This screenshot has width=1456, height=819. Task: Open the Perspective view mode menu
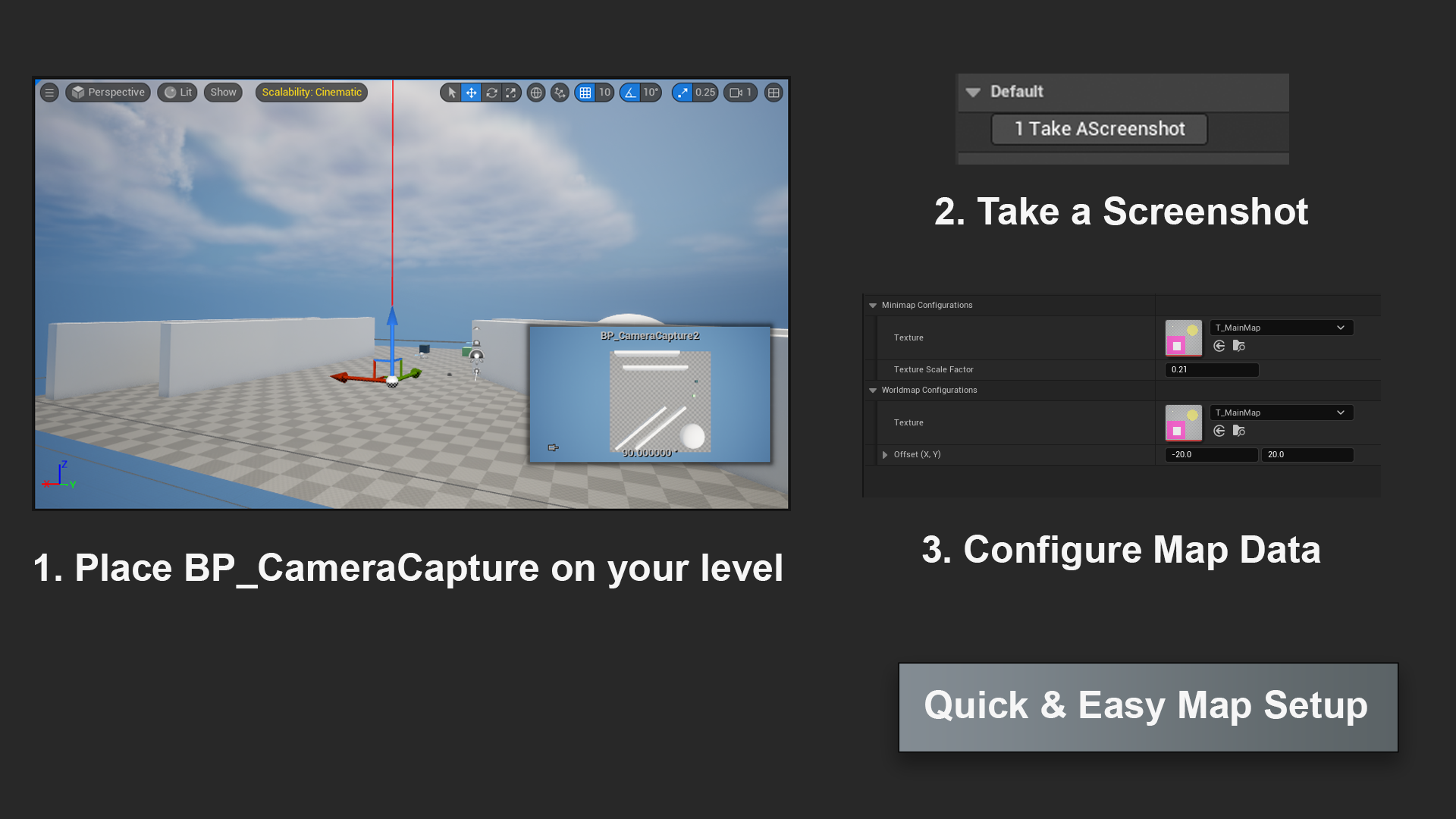click(108, 93)
